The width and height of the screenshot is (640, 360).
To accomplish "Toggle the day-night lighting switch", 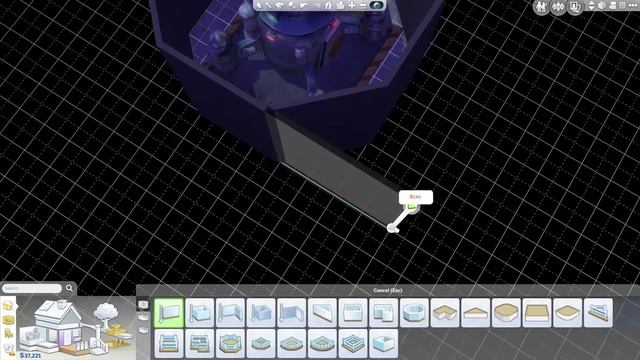I will pos(376,5).
